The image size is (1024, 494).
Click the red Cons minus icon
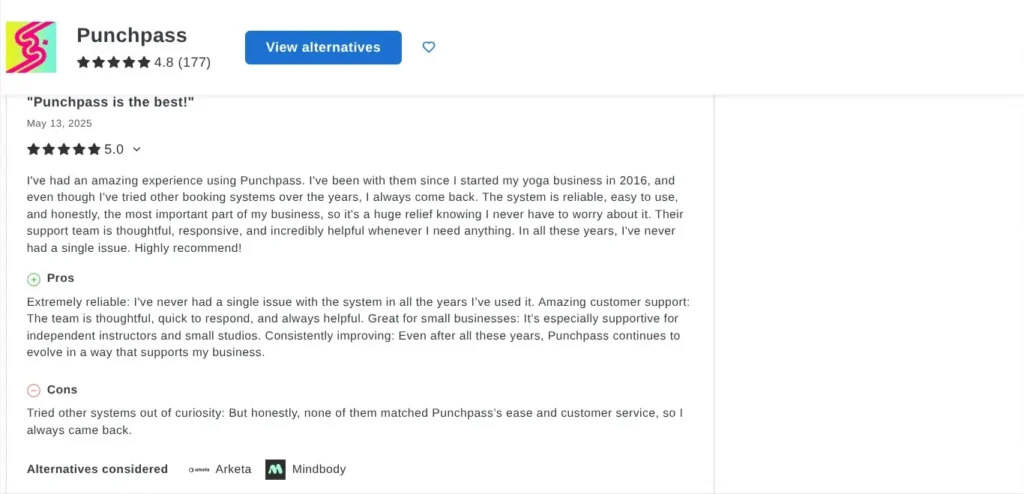(34, 390)
